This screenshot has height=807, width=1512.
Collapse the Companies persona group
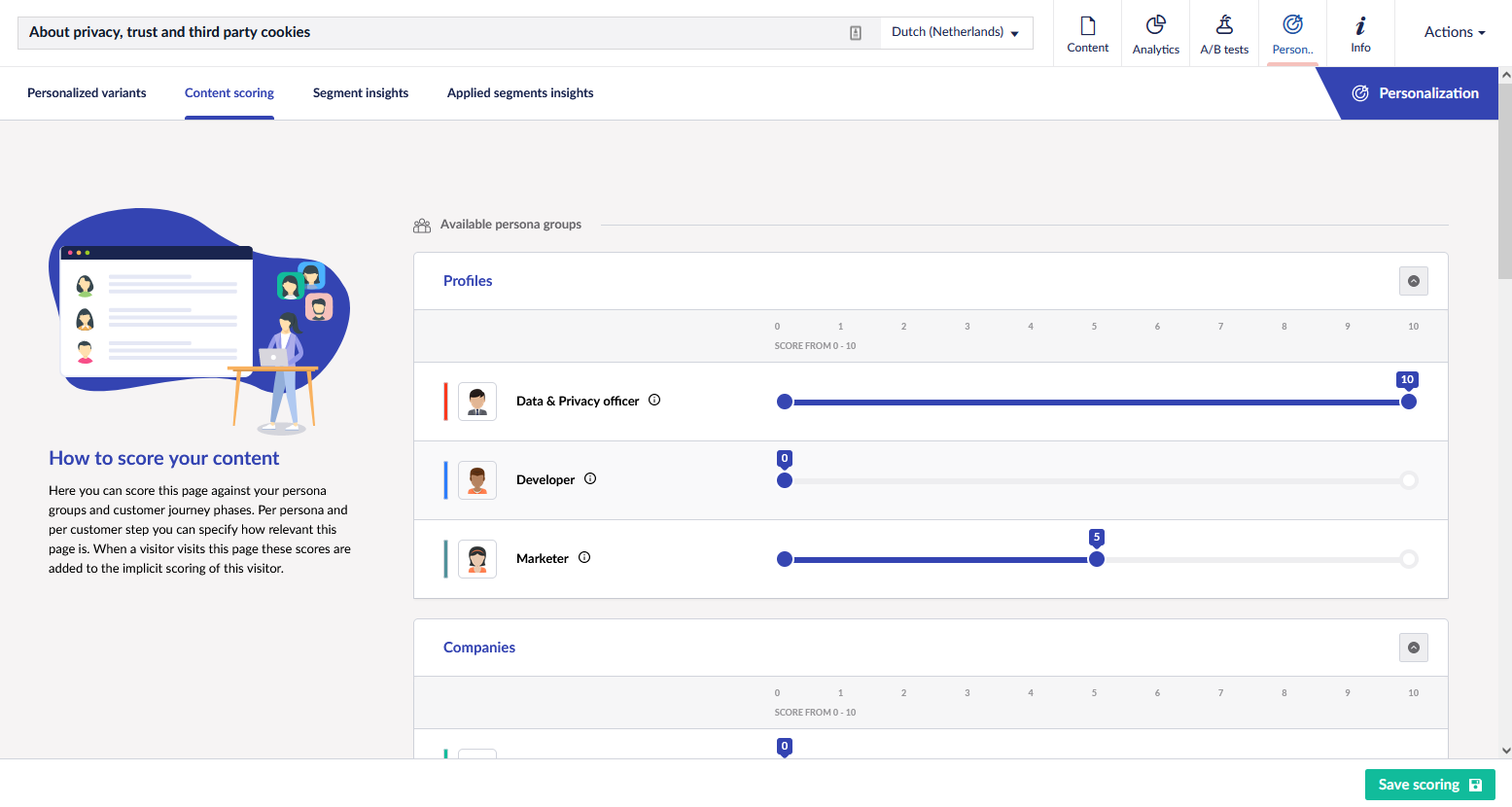point(1414,647)
